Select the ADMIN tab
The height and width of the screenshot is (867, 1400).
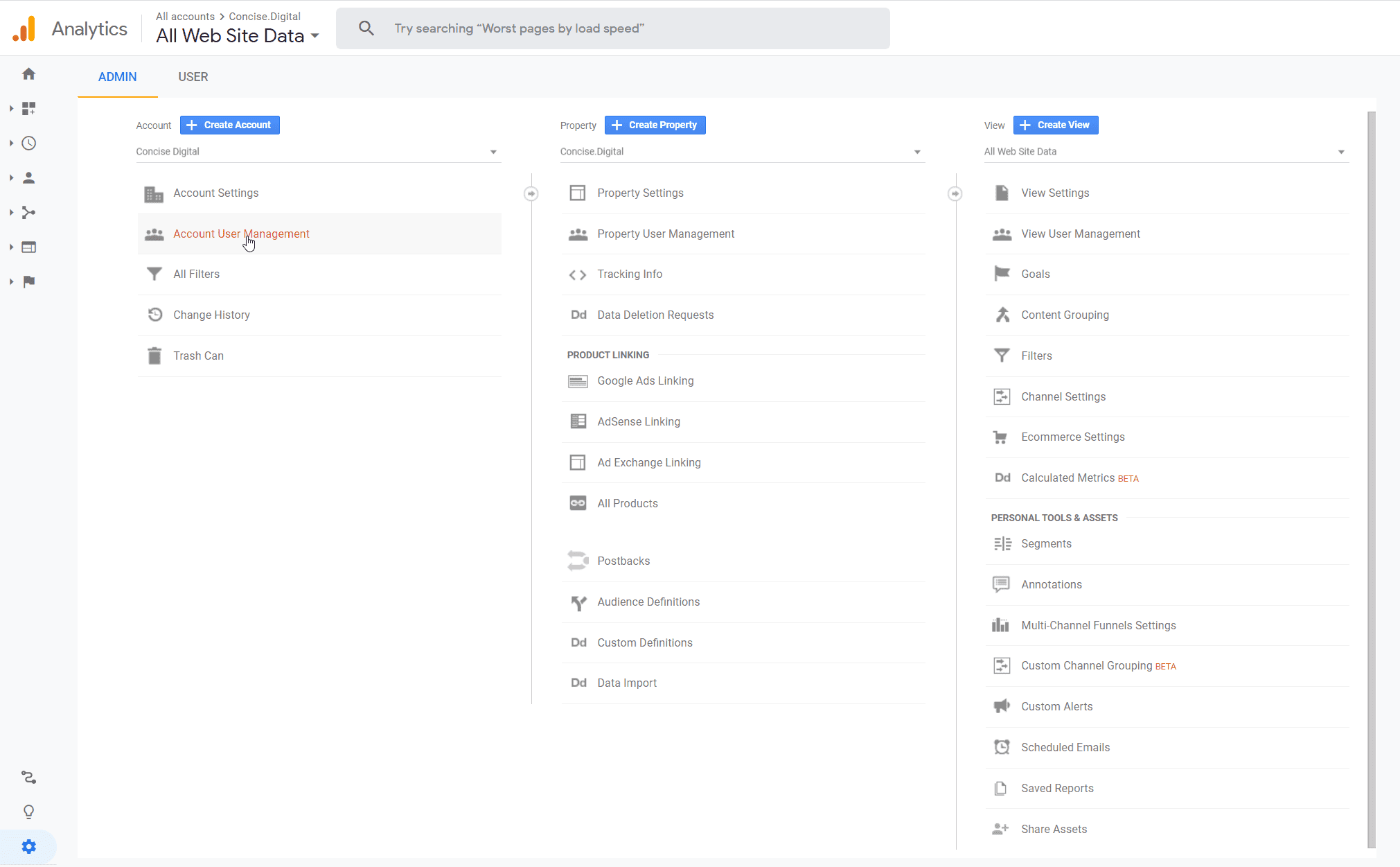(x=117, y=77)
